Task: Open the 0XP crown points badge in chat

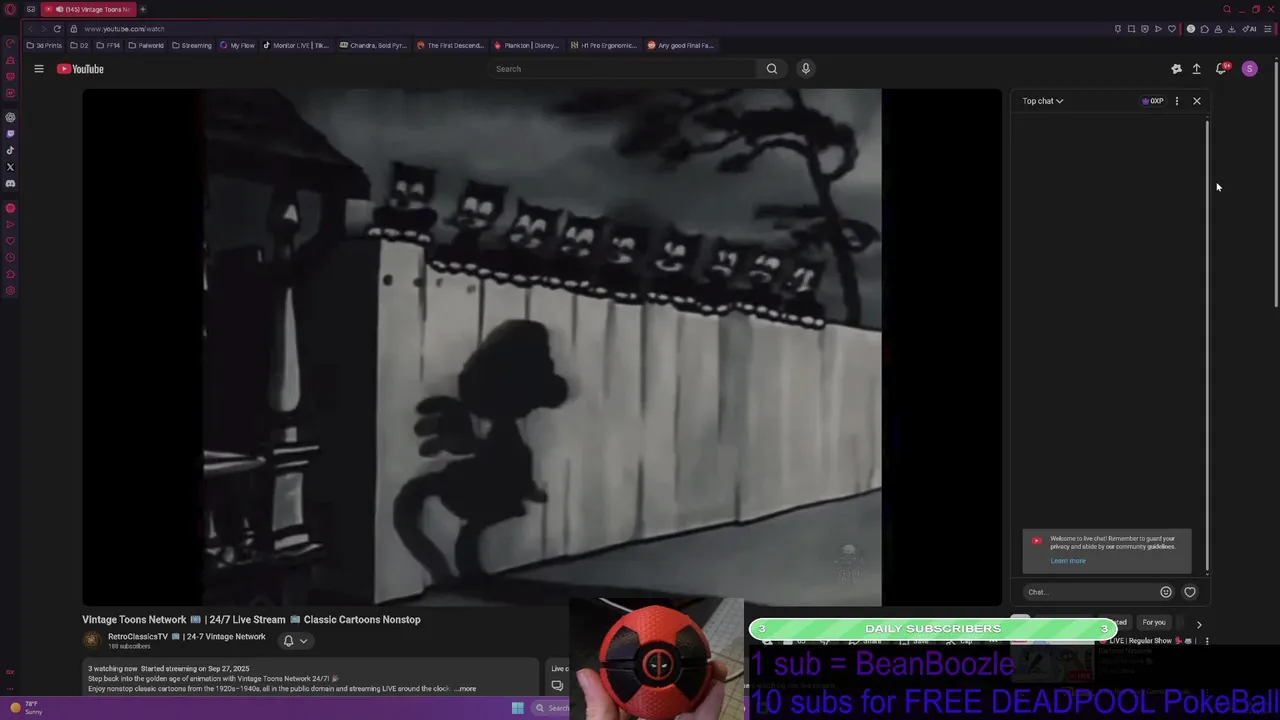Action: coord(1153,101)
